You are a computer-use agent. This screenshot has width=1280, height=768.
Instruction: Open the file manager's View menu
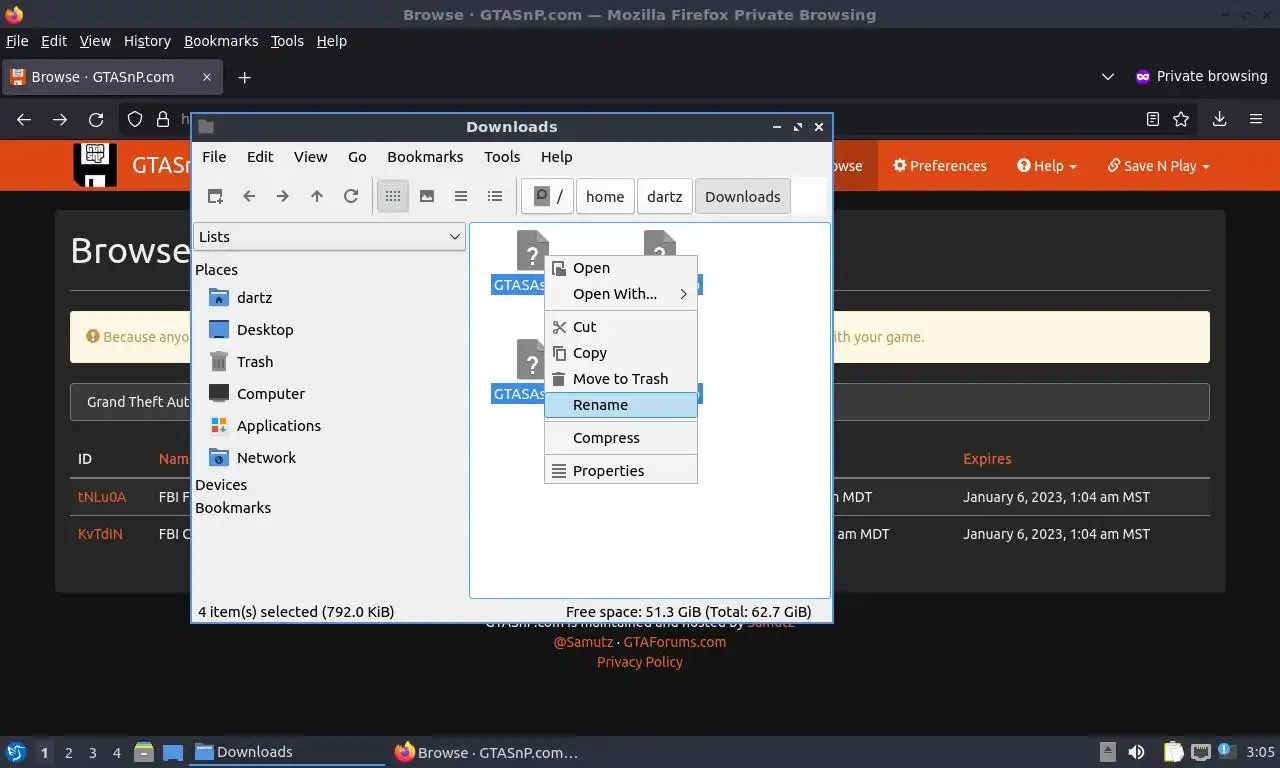310,157
